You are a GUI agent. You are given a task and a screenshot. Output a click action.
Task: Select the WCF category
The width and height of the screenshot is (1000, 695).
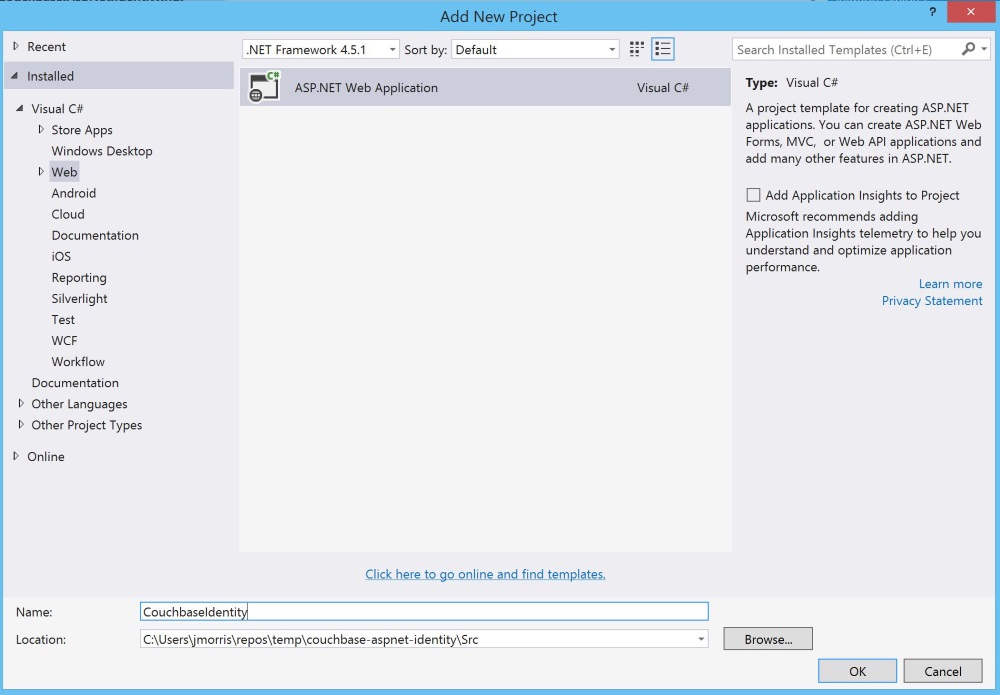[x=64, y=340]
